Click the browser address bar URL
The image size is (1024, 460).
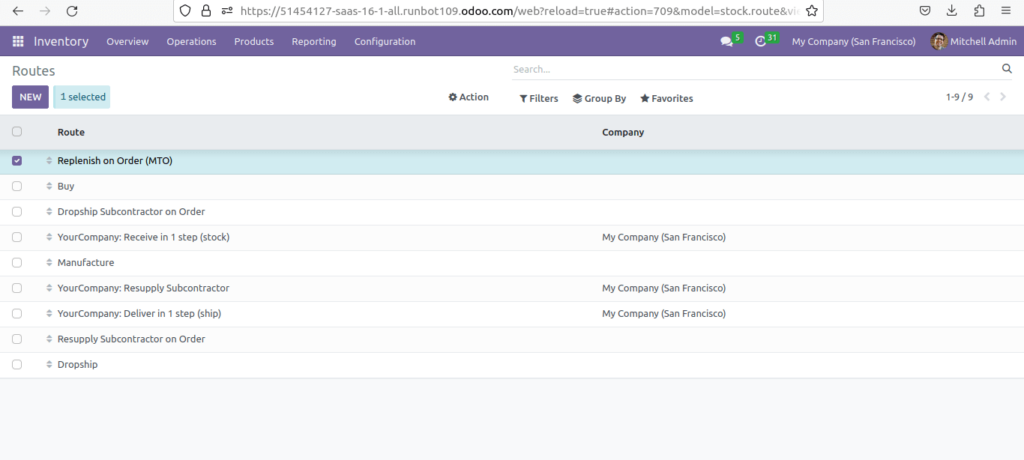pos(519,10)
